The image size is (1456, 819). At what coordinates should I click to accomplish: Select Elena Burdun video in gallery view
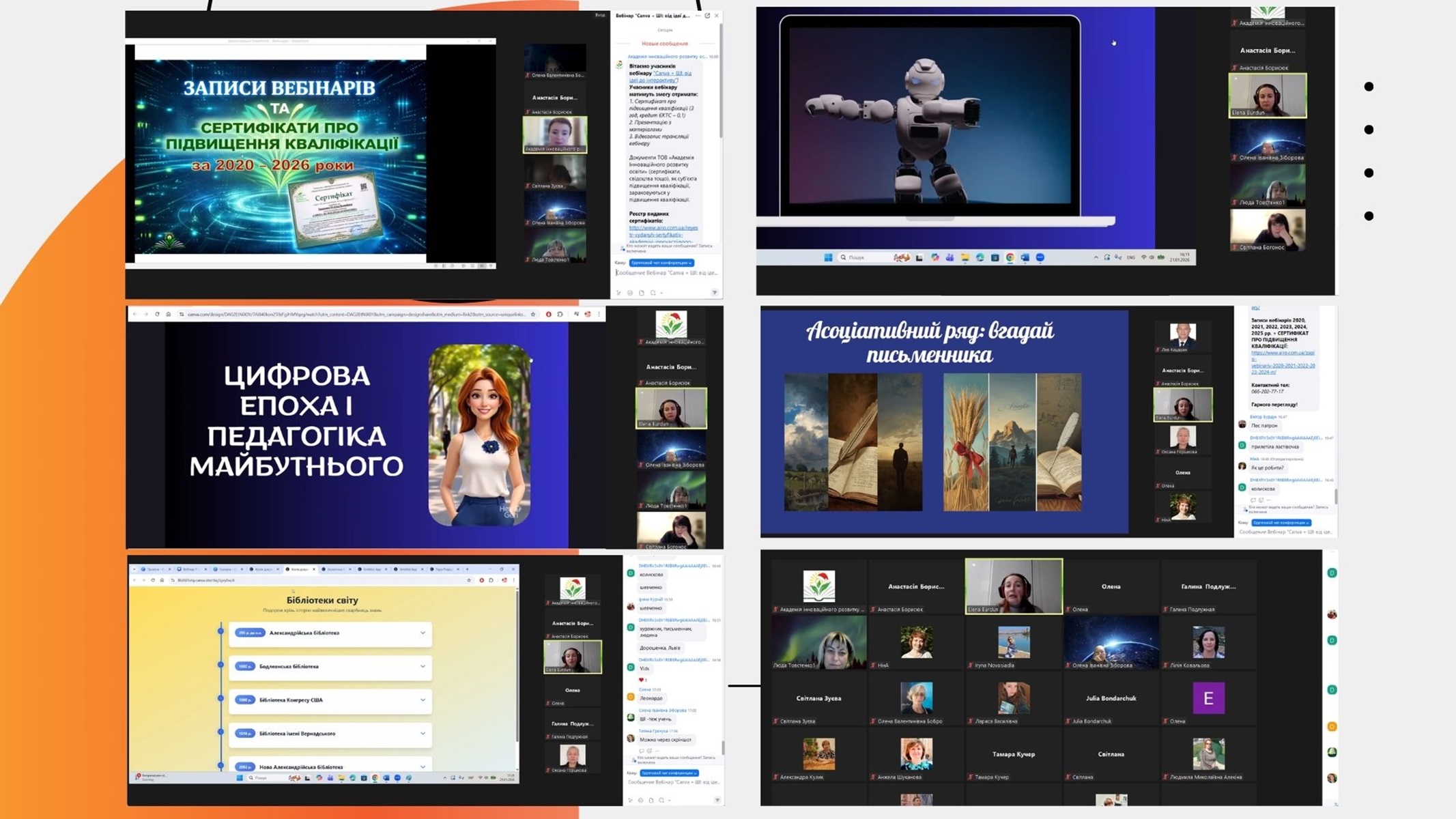pos(1014,586)
